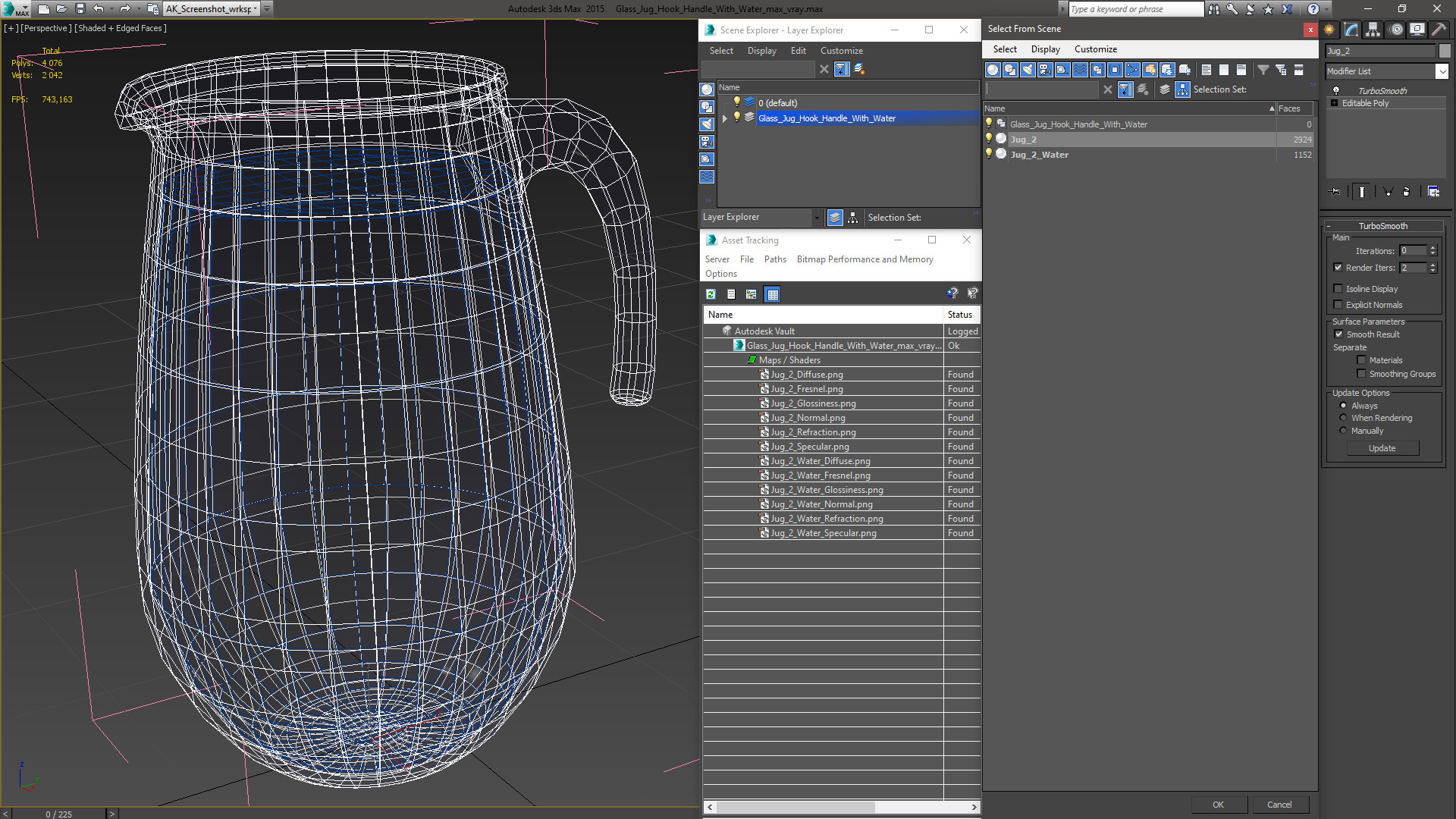Viewport: 1456px width, 819px height.
Task: Open Display menu in Select From Scene
Action: click(x=1045, y=49)
